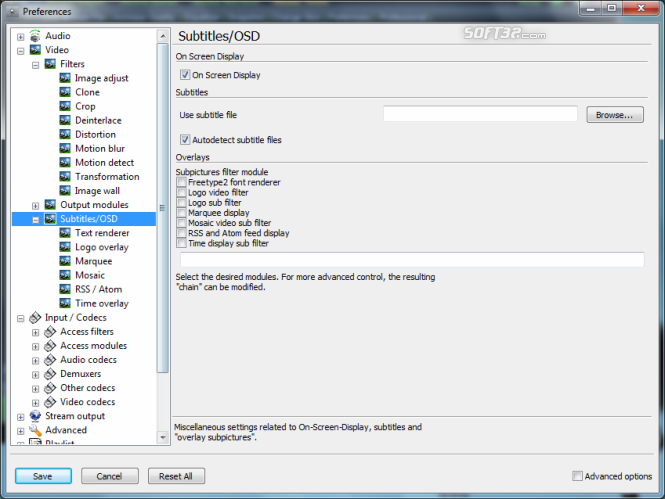Click the Crop filter icon
Screen dimensions: 665x499
point(65,106)
